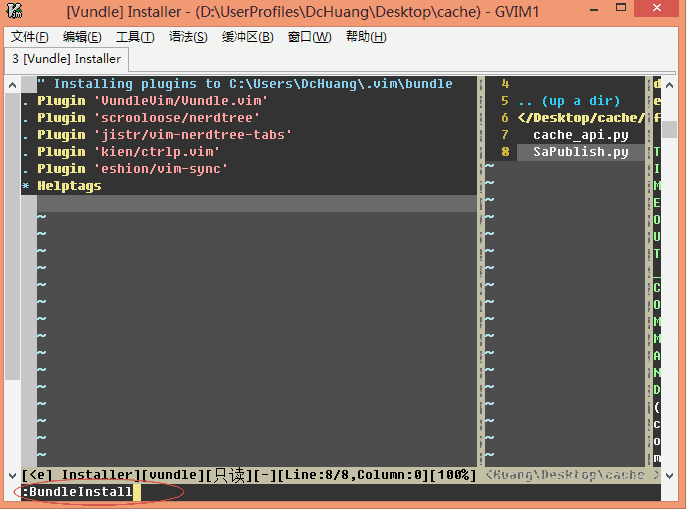Click right scrollbar down arrow
This screenshot has height=509, width=687.
pyautogui.click(x=669, y=475)
